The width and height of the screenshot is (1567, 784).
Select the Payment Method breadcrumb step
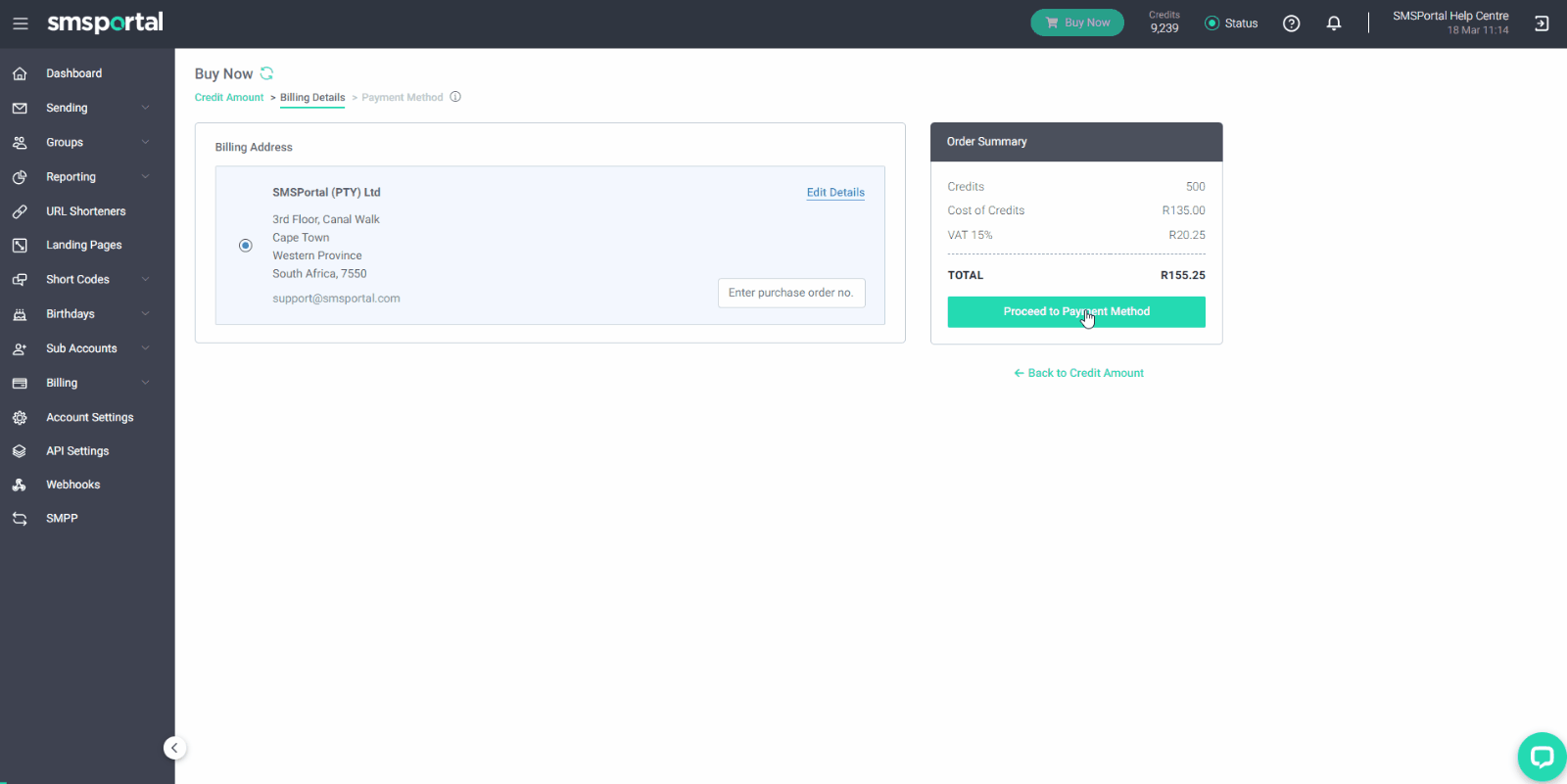pos(403,98)
